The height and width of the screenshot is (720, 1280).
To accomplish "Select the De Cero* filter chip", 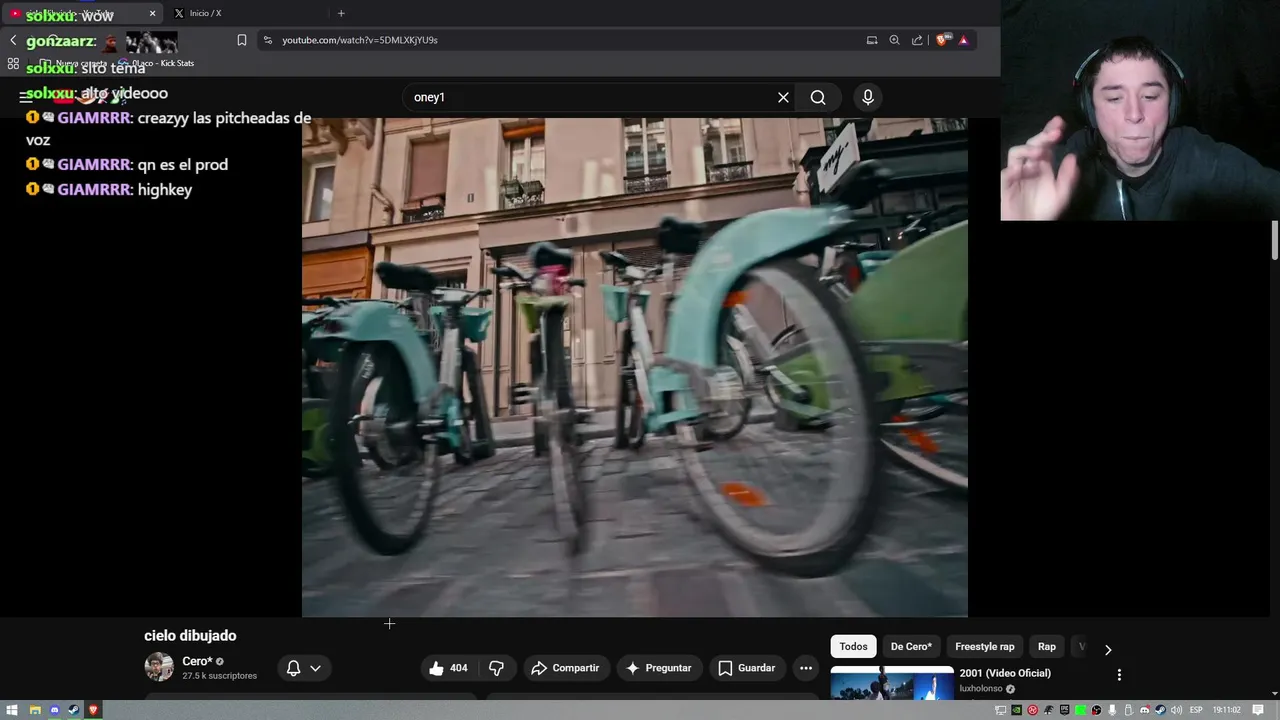I will click(911, 647).
